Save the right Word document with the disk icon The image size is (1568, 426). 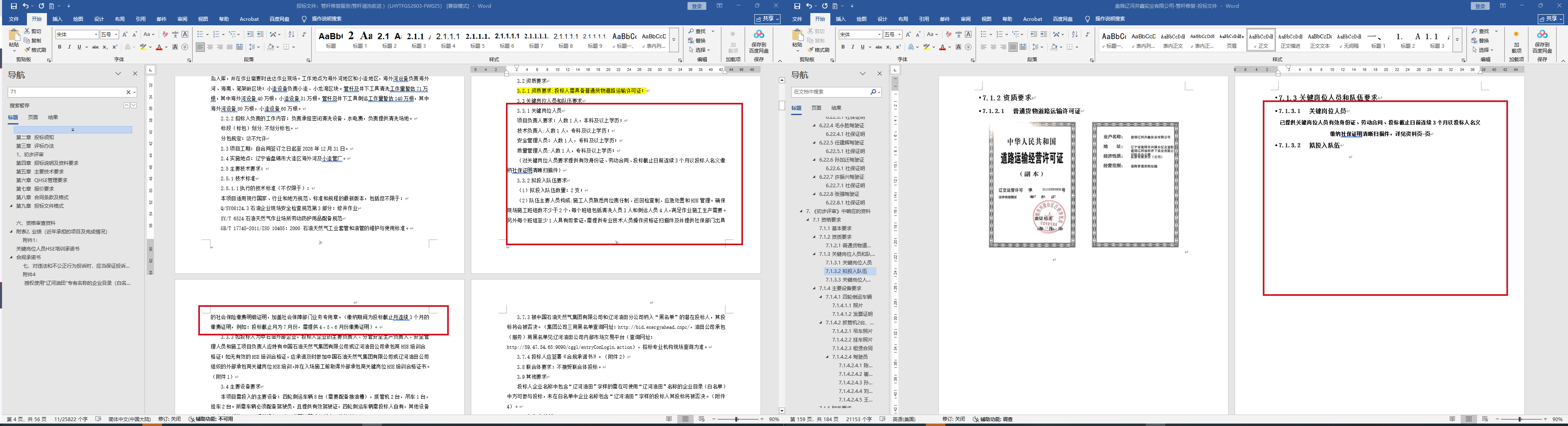coord(797,6)
